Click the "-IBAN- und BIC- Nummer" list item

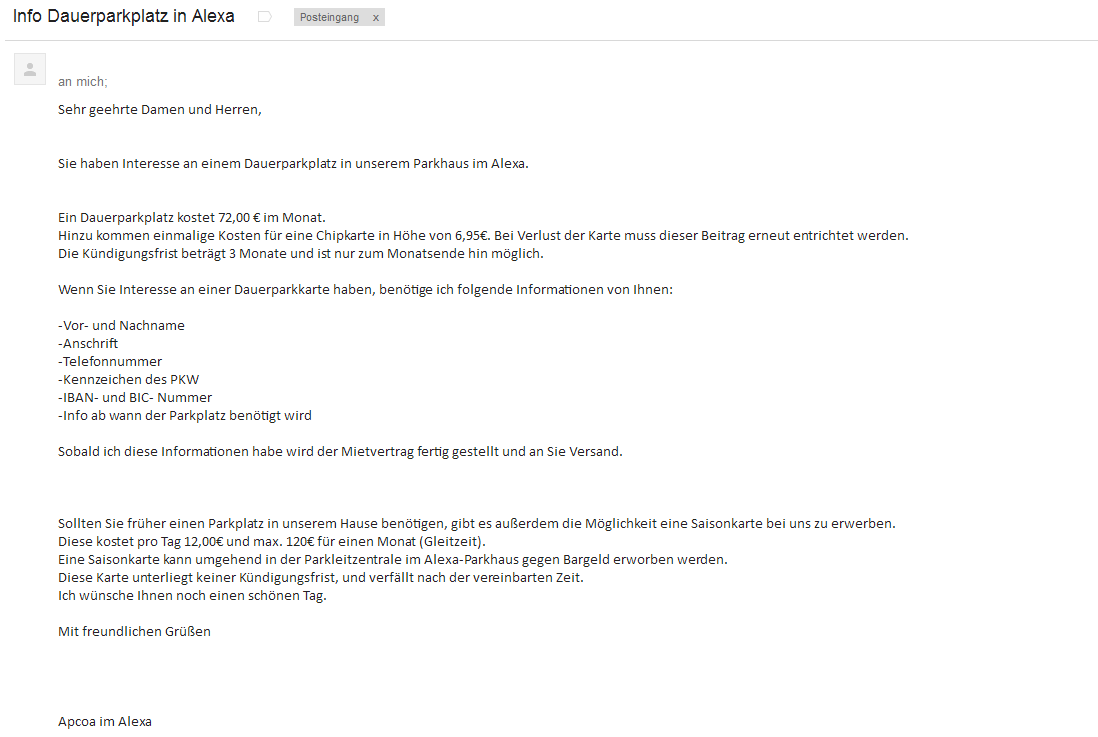(135, 397)
